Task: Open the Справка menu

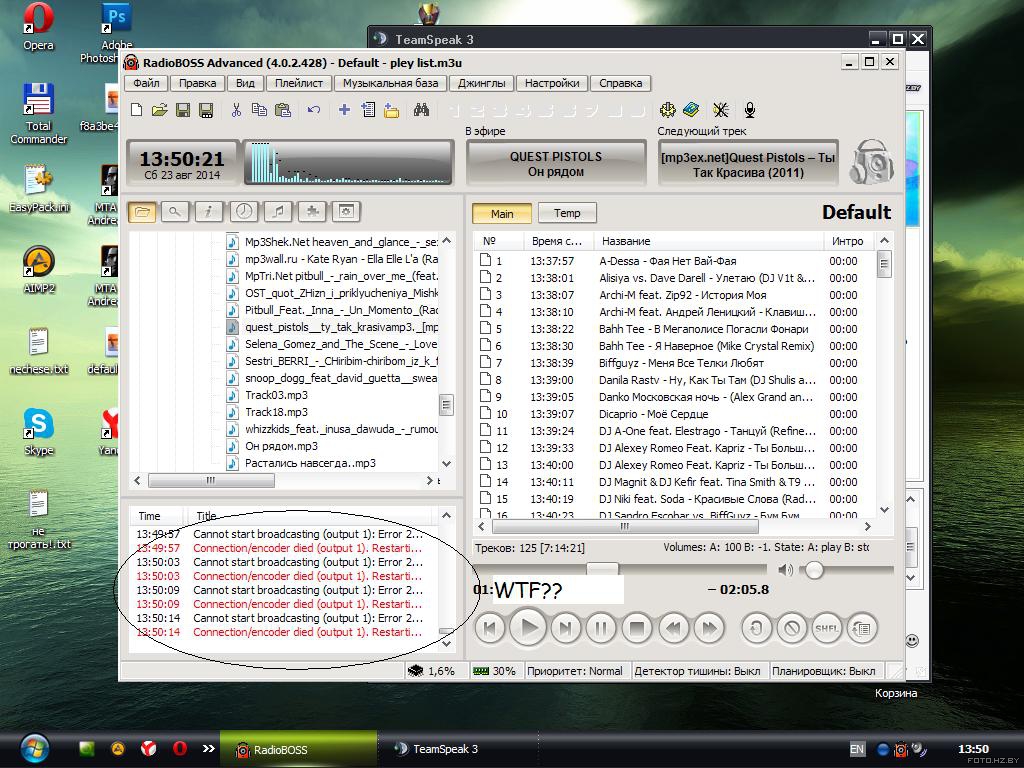Action: [x=620, y=83]
